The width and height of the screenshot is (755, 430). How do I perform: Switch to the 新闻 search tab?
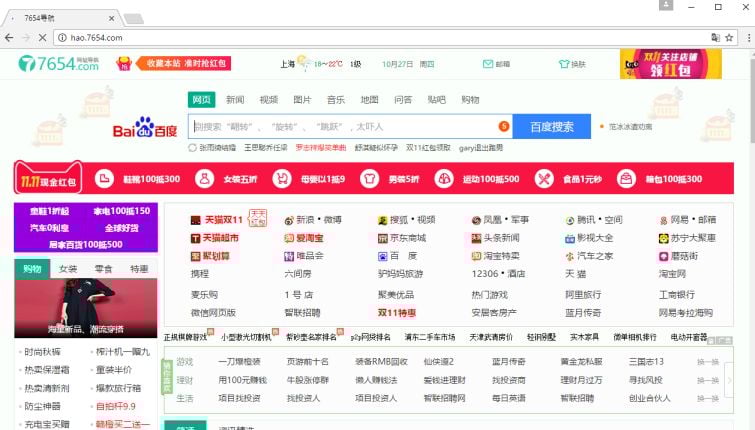(x=235, y=100)
